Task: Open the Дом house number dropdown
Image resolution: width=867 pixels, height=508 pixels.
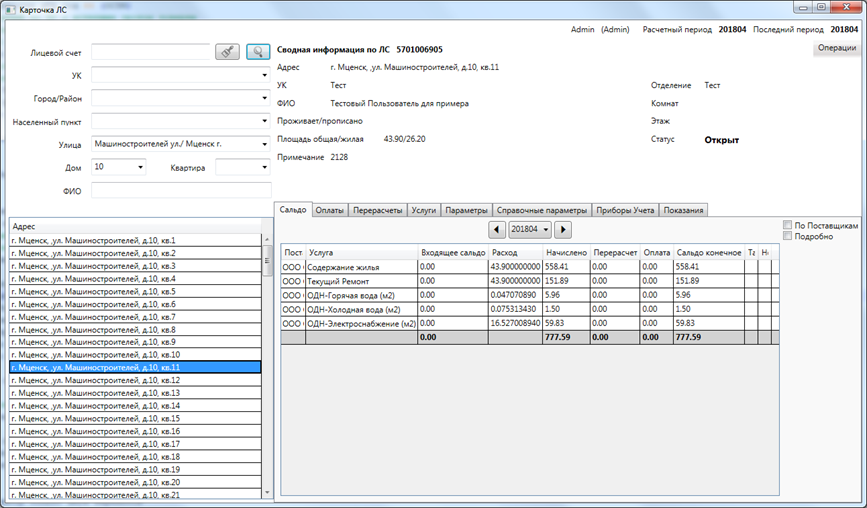Action: pyautogui.click(x=139, y=167)
